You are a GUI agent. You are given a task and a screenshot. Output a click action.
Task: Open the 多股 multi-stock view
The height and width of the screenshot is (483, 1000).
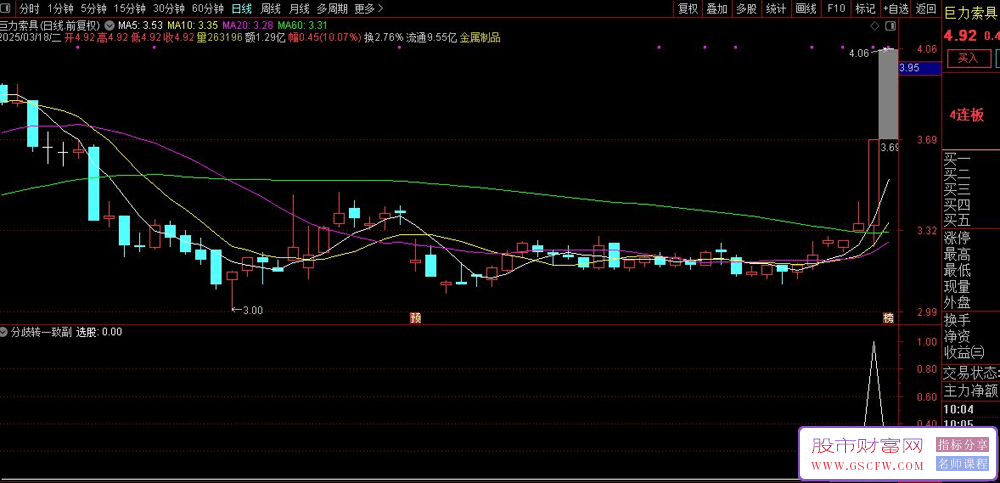tap(746, 8)
